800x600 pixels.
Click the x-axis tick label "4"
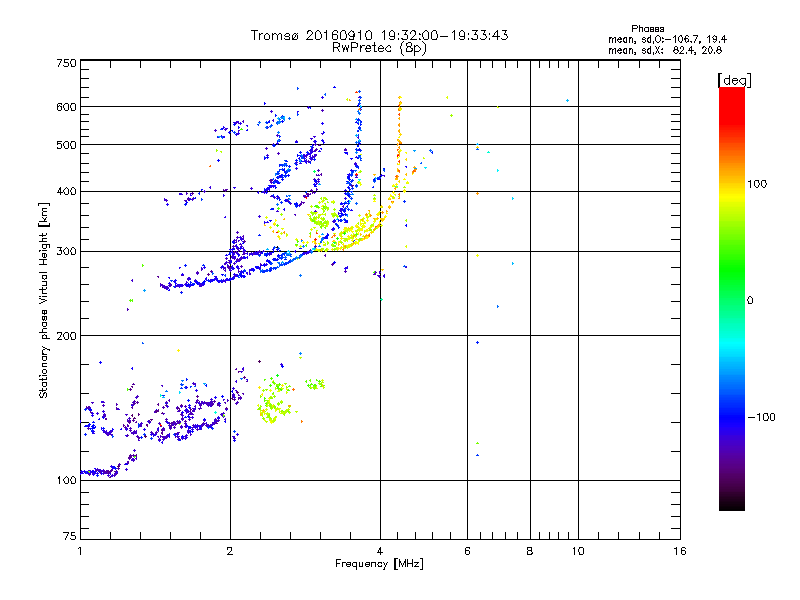380,551
